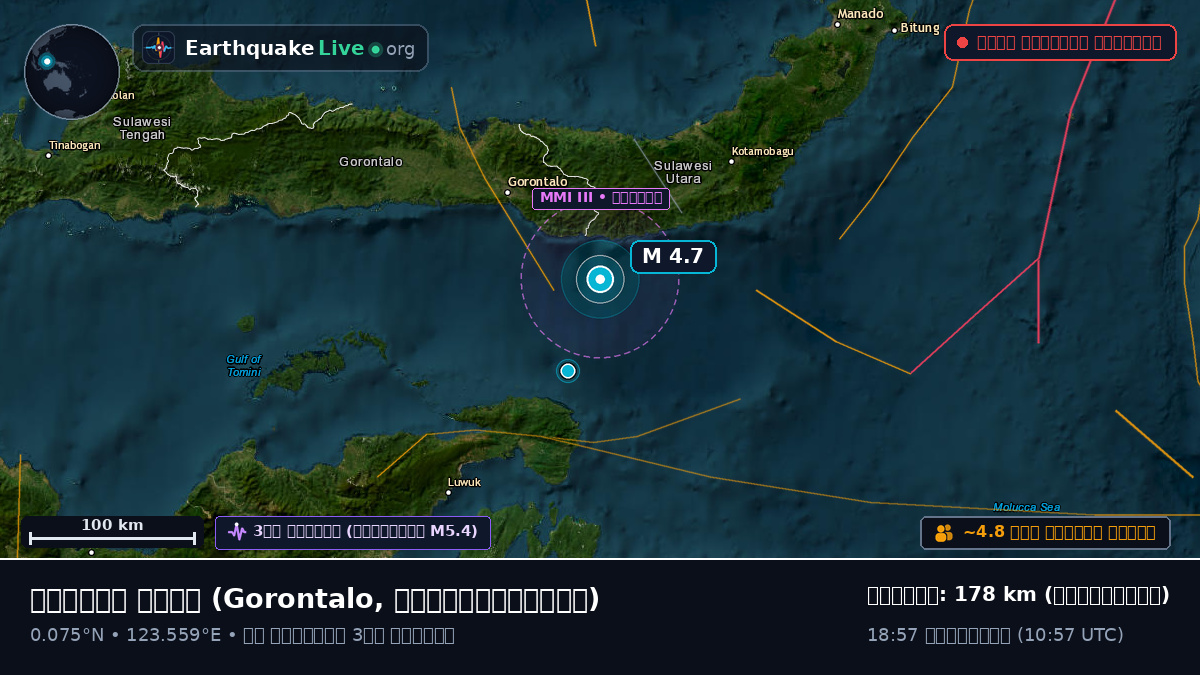1200x675 pixels.
Task: Select the smaller earthquake marker near Luwuk peninsula
Action: [568, 371]
